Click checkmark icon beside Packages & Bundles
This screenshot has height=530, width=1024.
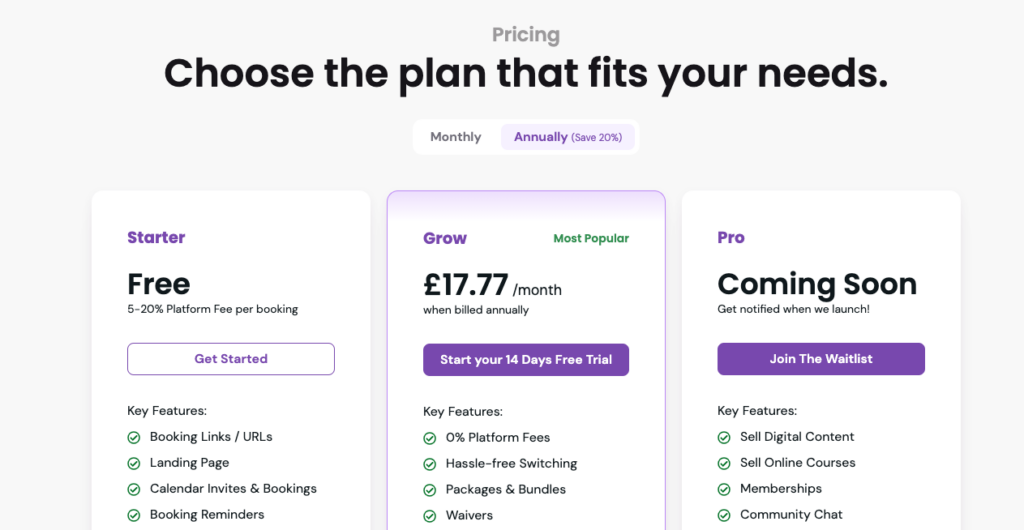pos(430,490)
